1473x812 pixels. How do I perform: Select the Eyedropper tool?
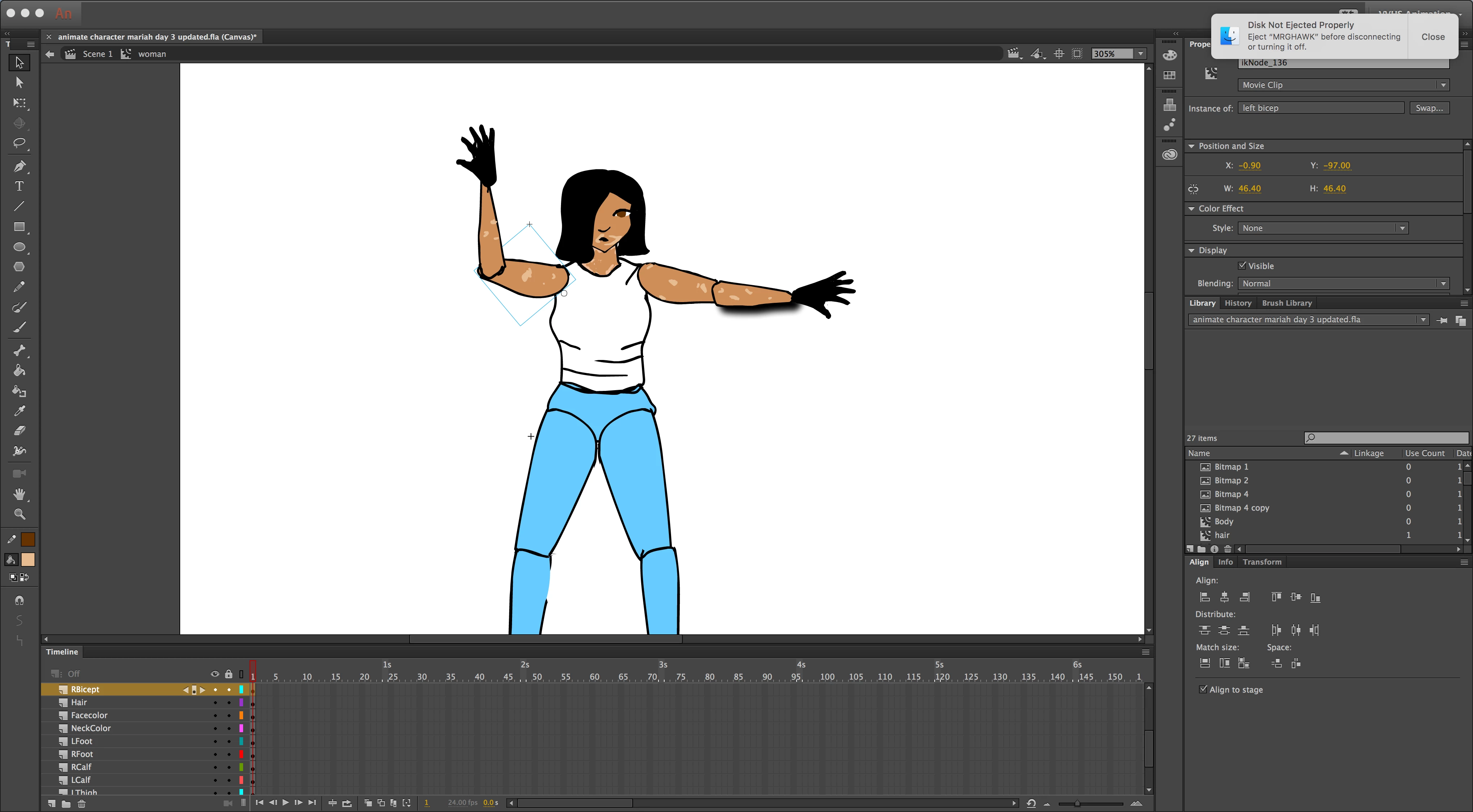[19, 411]
